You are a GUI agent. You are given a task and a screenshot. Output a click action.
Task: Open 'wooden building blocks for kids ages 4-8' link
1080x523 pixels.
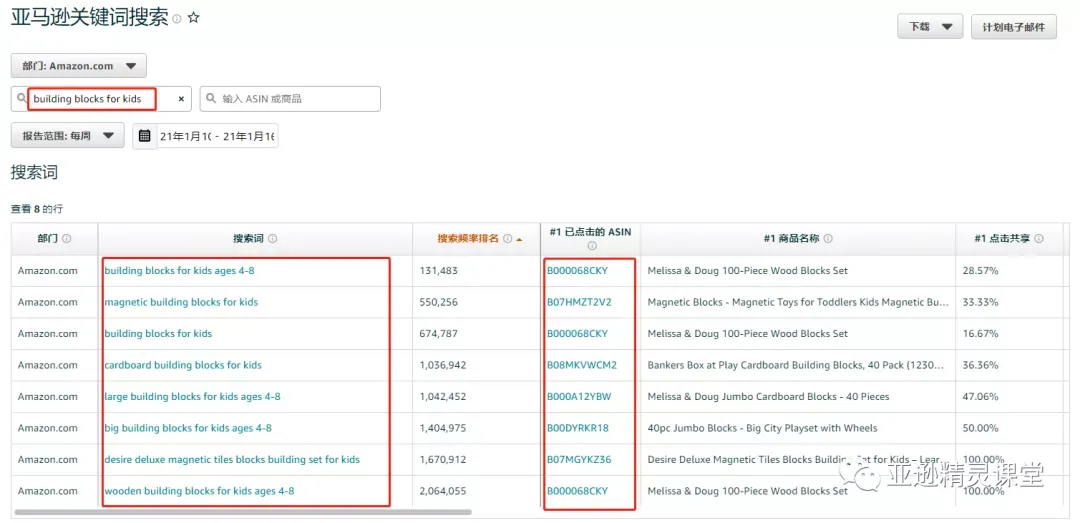[x=199, y=491]
